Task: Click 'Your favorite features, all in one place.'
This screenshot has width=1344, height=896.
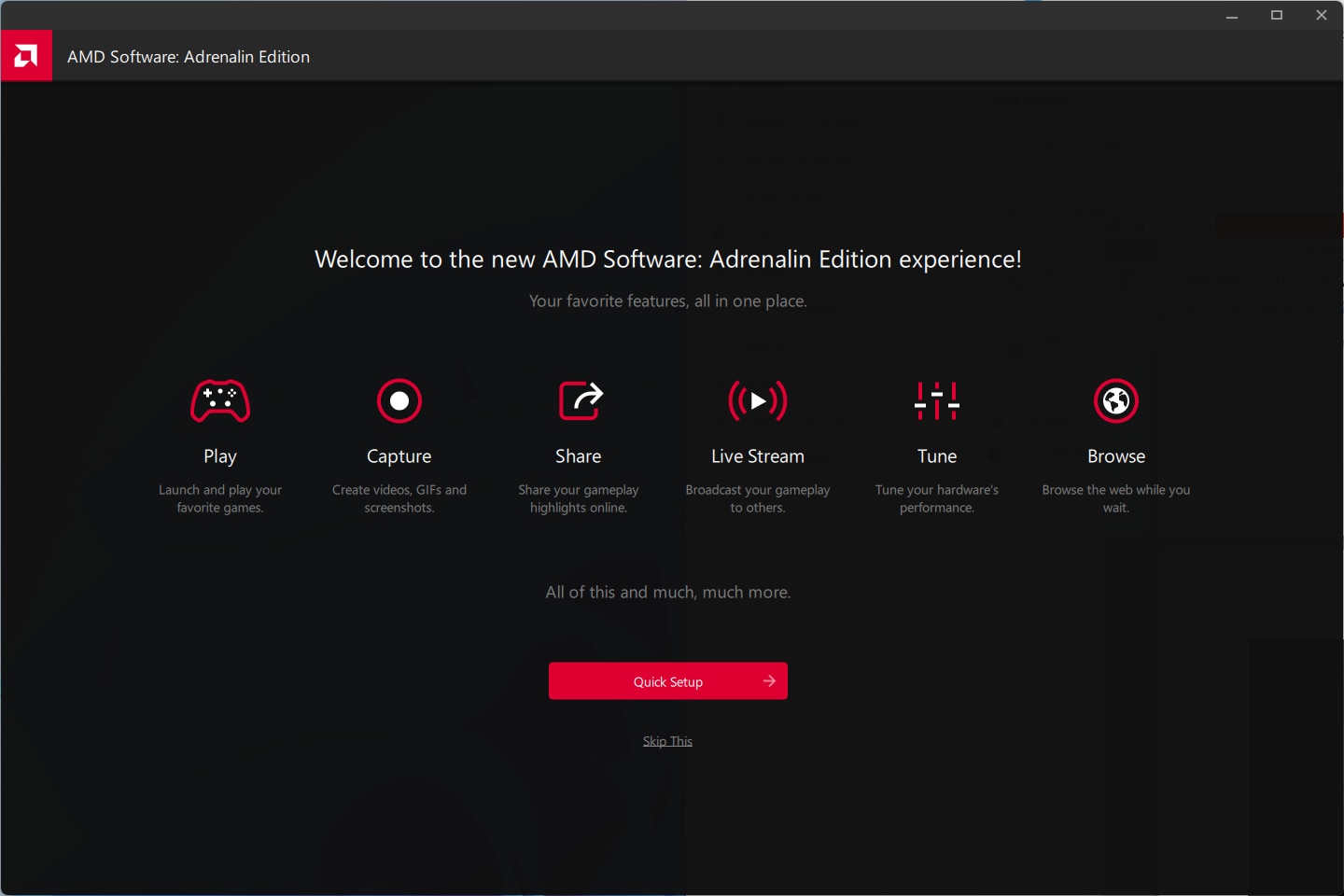Action: [668, 301]
